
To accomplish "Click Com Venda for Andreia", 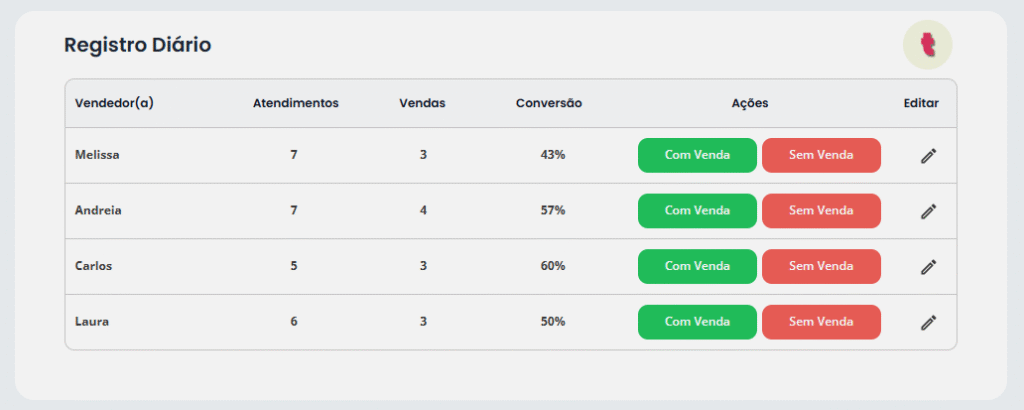I will tap(697, 211).
